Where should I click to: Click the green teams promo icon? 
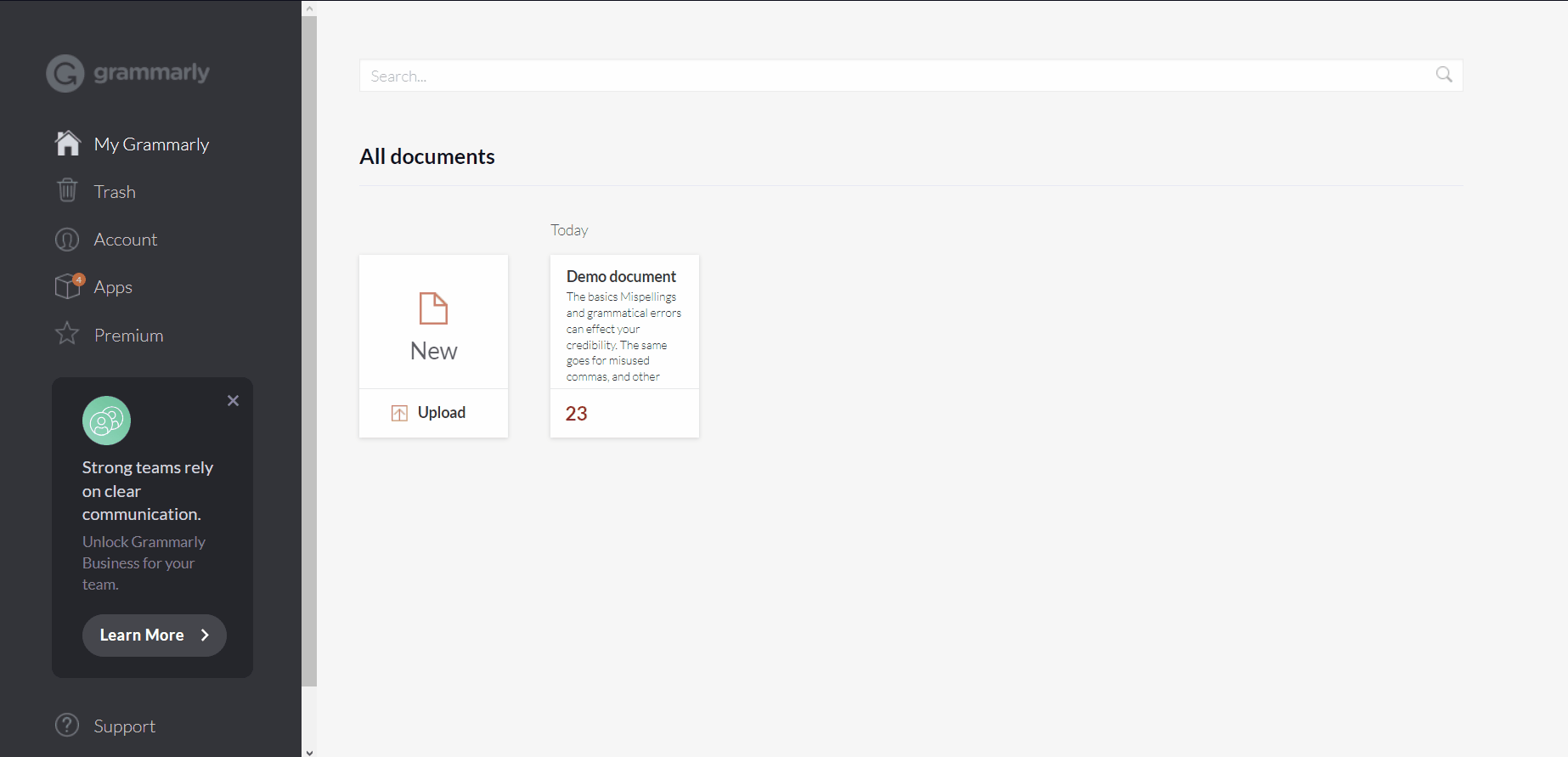pyautogui.click(x=106, y=421)
